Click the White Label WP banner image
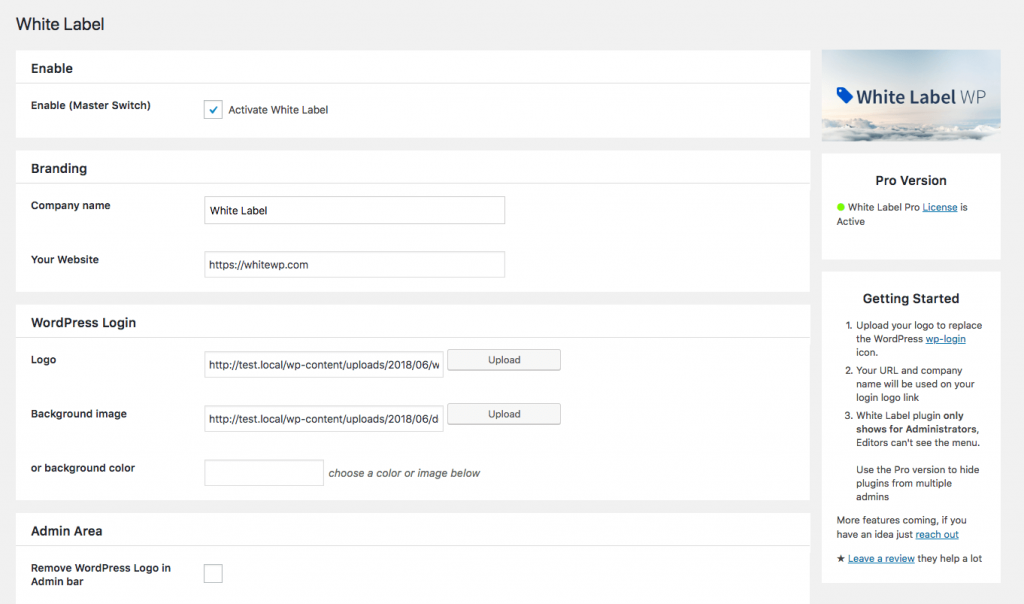The width and height of the screenshot is (1024, 604). [x=911, y=96]
